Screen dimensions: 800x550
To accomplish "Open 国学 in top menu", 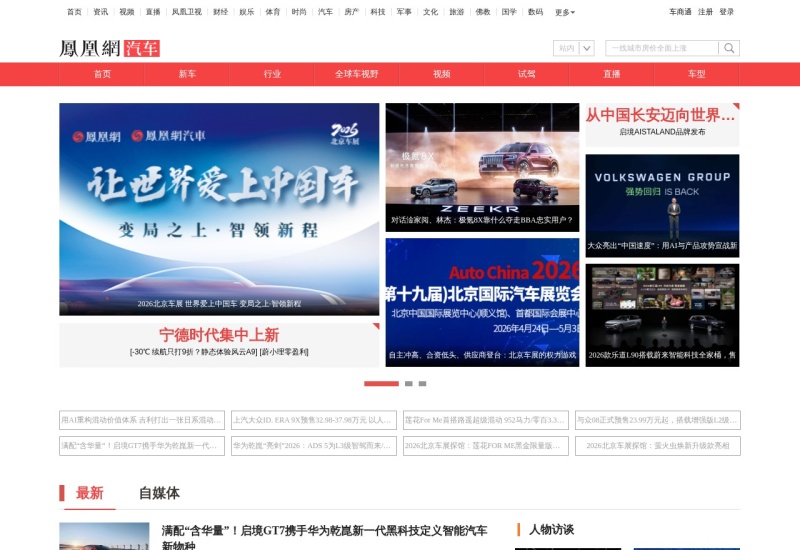I will [509, 12].
